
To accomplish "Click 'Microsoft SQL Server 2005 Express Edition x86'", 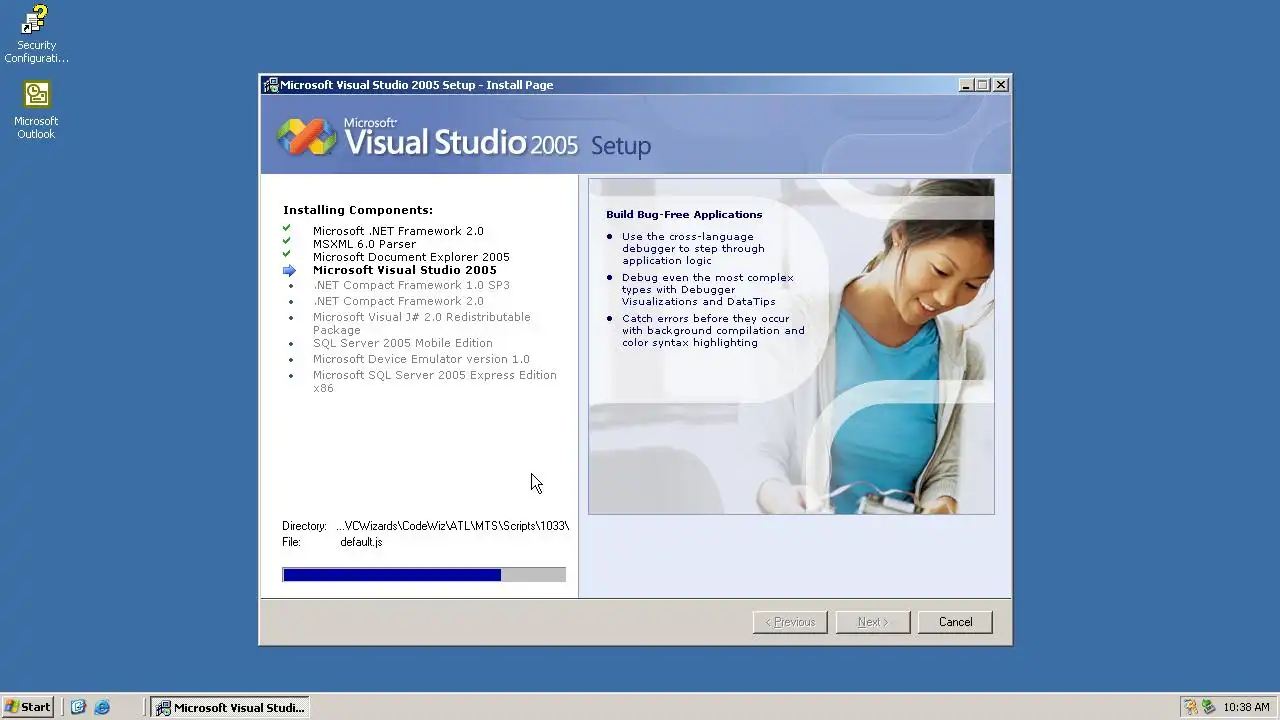I will pos(435,381).
